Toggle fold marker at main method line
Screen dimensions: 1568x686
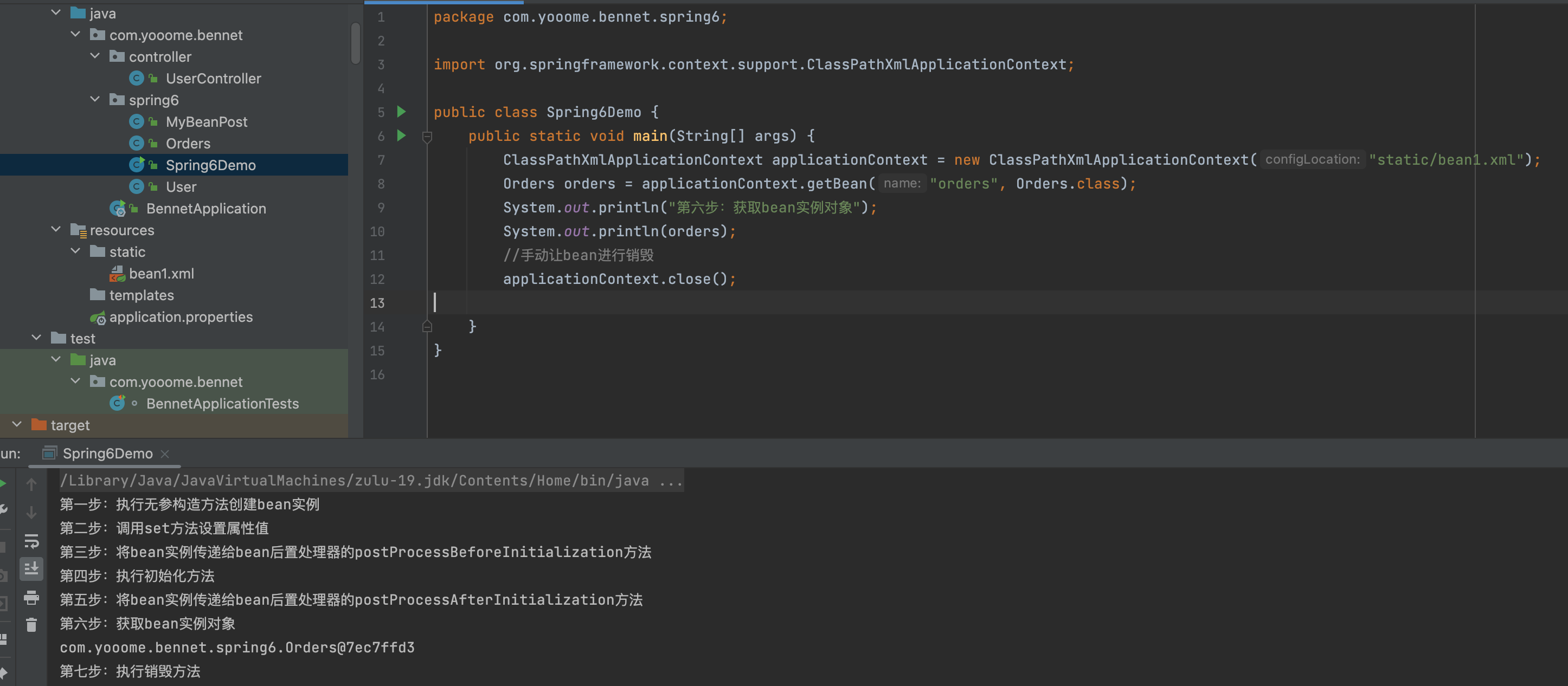tap(427, 137)
